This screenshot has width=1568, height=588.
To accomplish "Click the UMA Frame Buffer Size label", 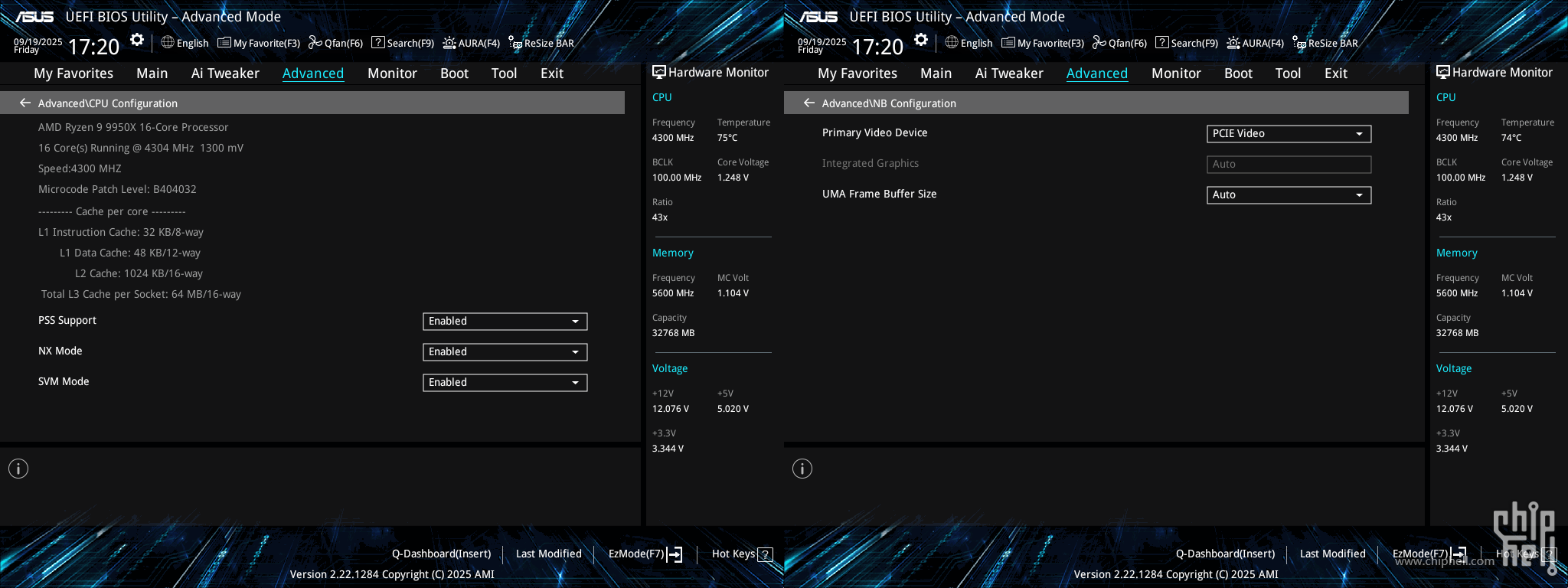I will tap(879, 194).
